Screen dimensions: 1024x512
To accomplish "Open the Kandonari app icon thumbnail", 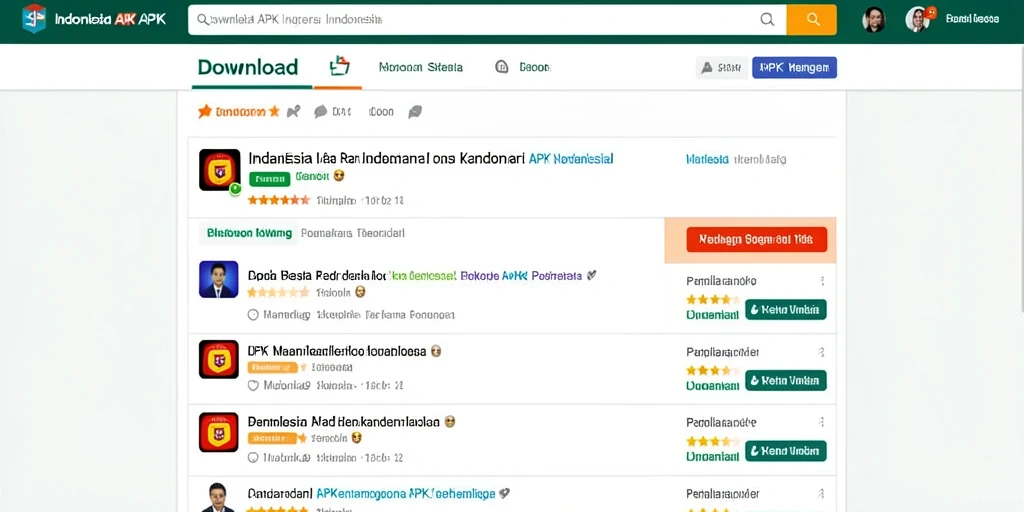I will pos(219,170).
